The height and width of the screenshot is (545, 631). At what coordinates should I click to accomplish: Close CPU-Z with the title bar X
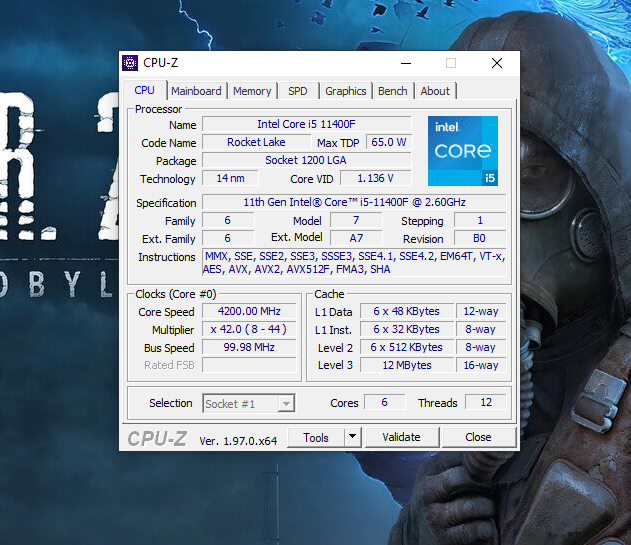pos(497,63)
